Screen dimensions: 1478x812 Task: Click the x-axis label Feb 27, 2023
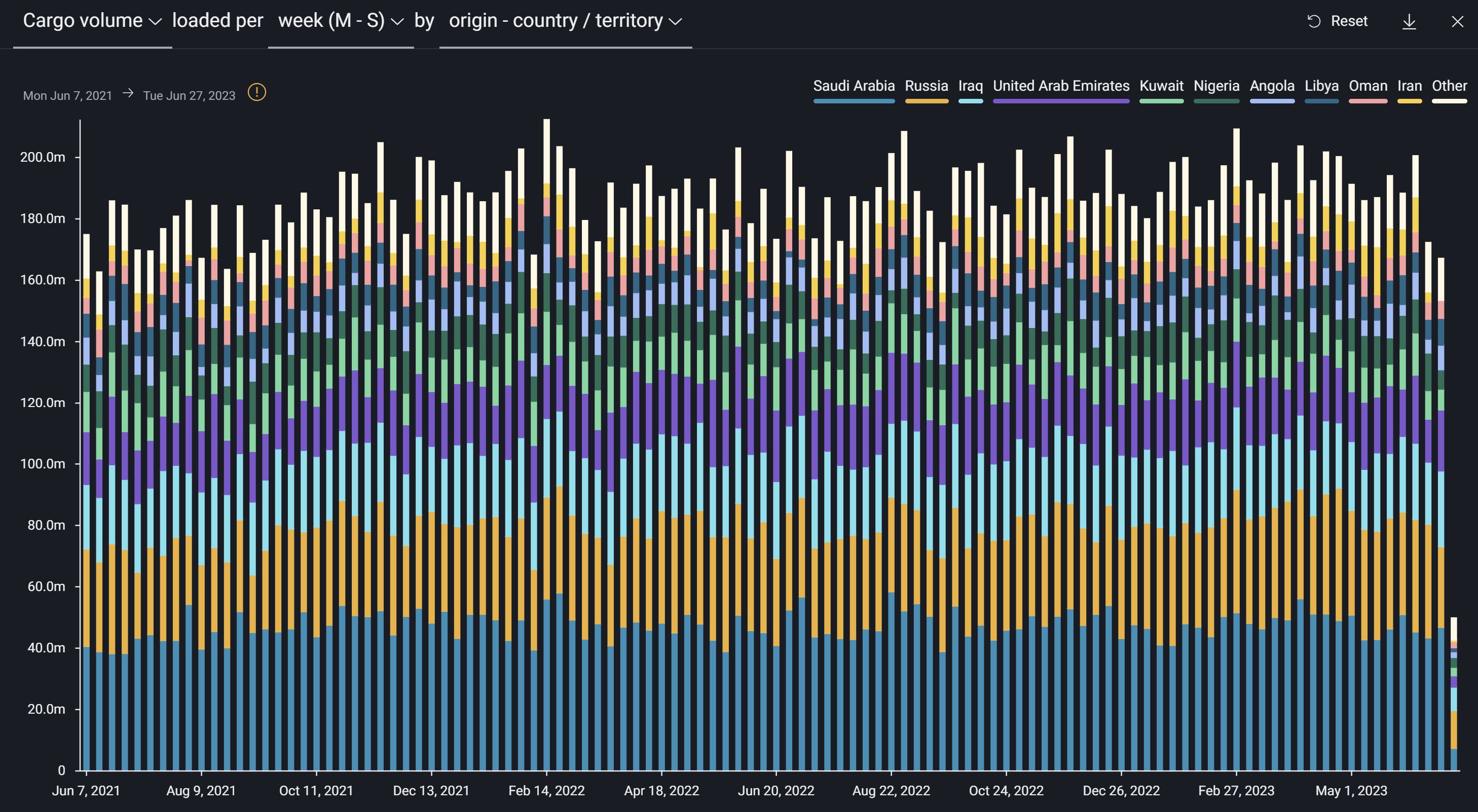click(x=1236, y=790)
